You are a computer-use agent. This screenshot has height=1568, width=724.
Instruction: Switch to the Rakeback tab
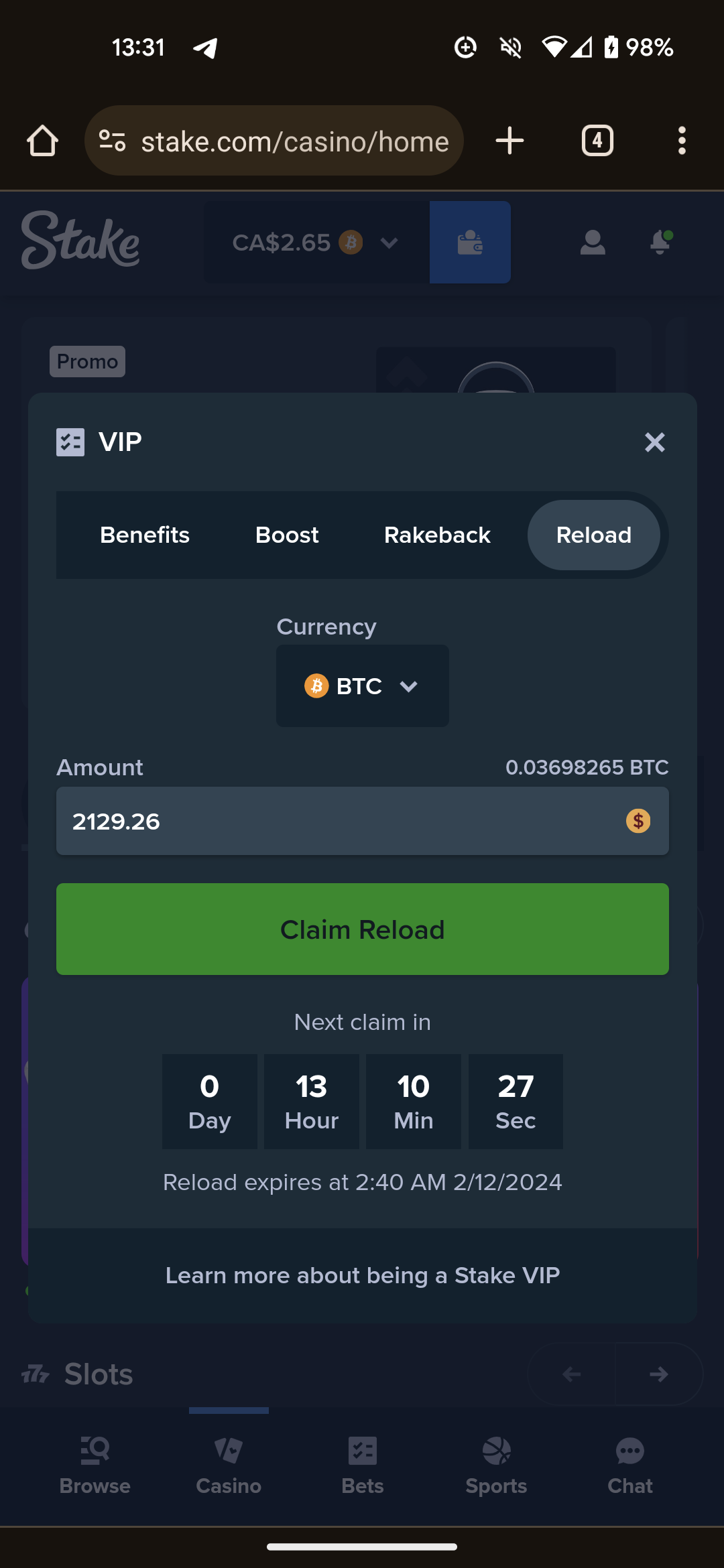coord(437,535)
